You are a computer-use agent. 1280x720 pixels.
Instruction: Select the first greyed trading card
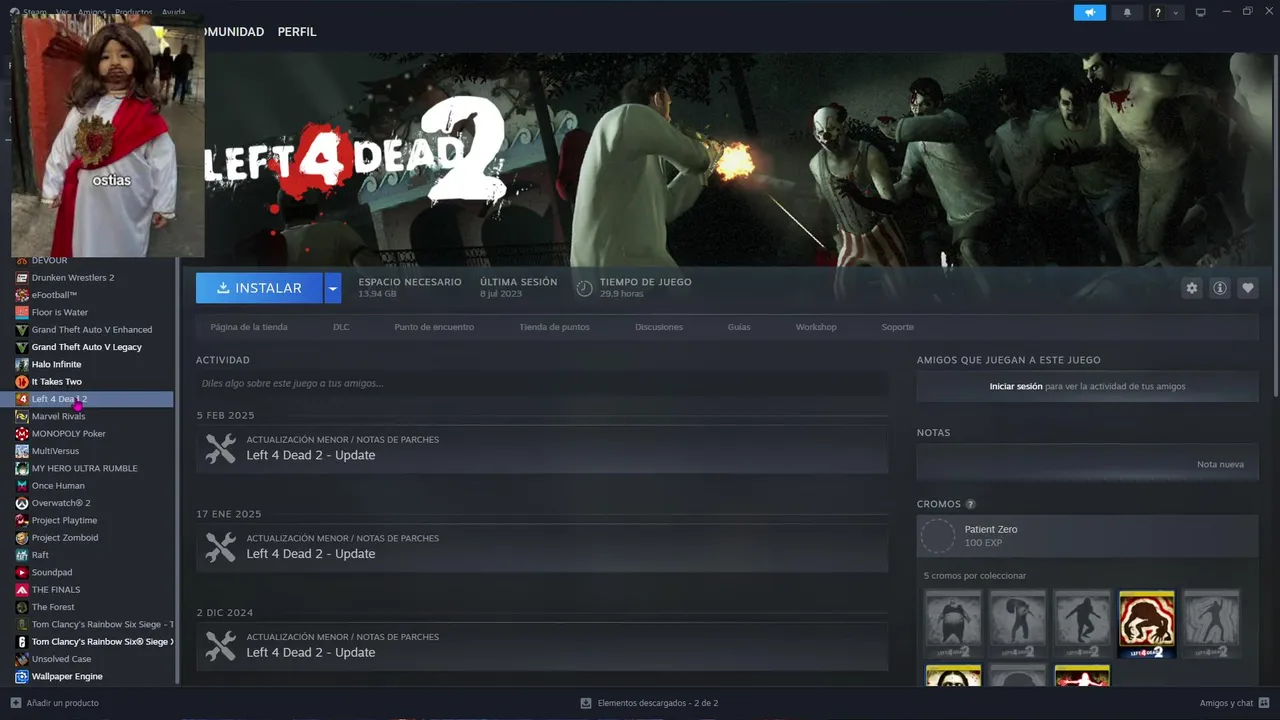coord(953,624)
